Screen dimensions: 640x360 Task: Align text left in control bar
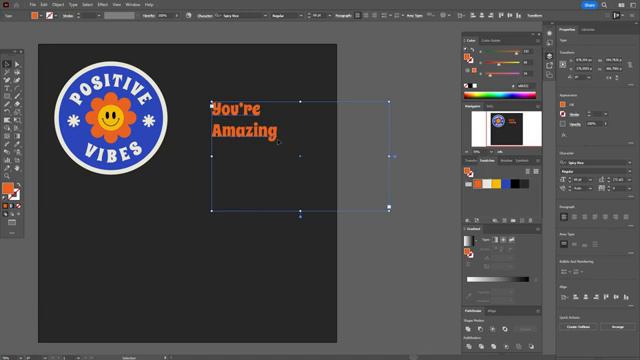358,16
